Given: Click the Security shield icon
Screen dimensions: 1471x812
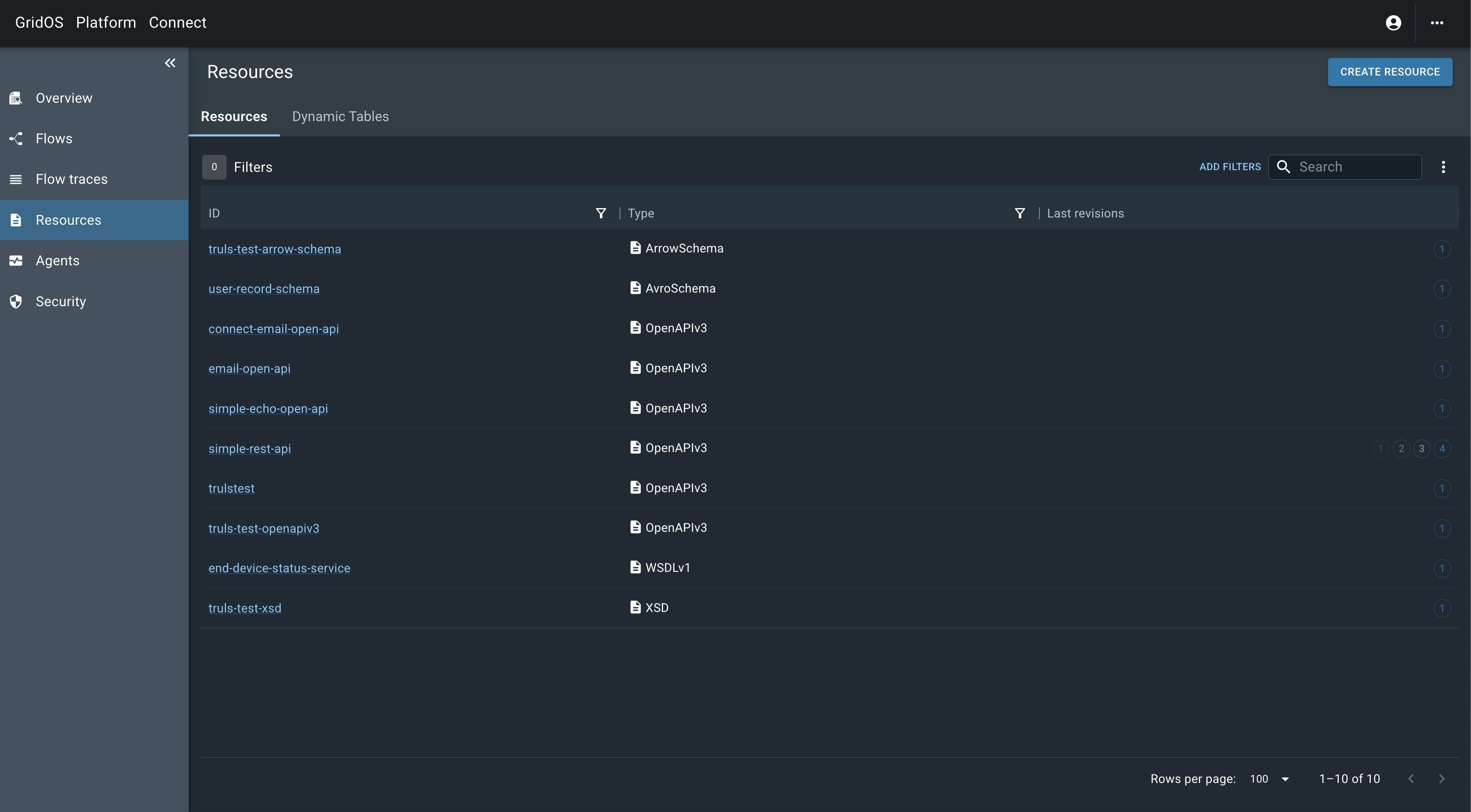Looking at the screenshot, I should pyautogui.click(x=16, y=301).
